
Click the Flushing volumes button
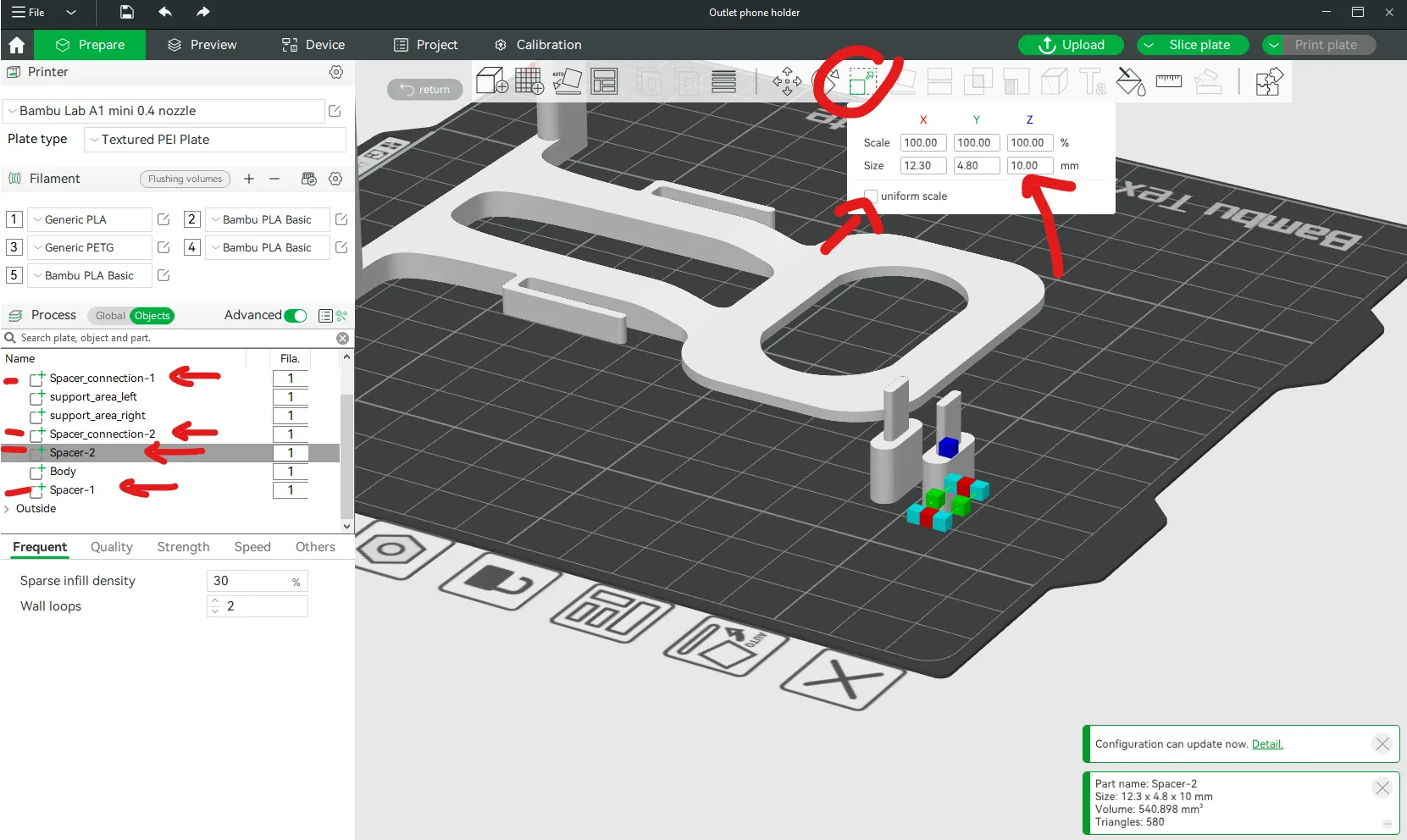click(186, 179)
